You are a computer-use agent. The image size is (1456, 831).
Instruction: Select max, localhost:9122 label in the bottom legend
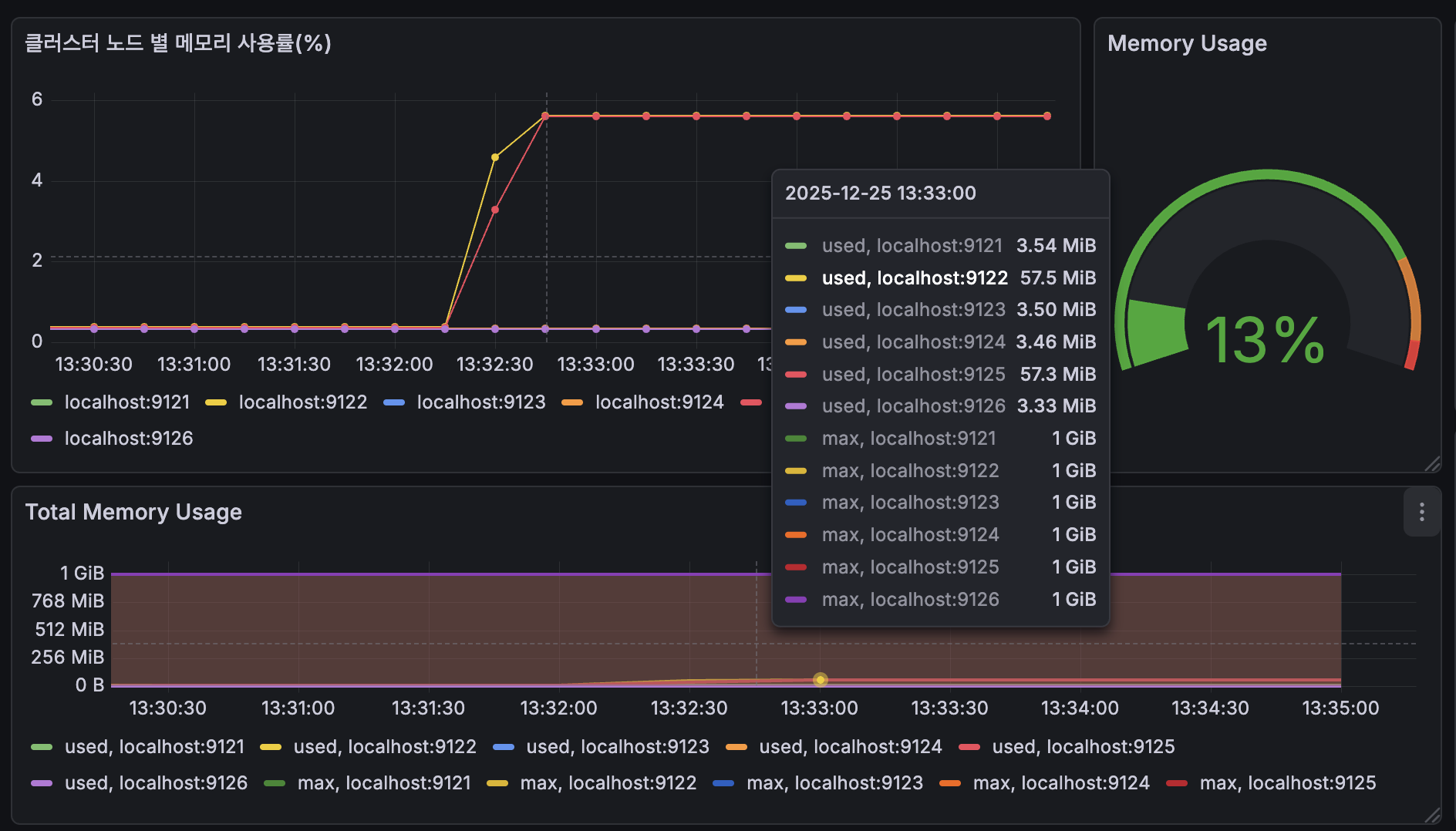(608, 783)
